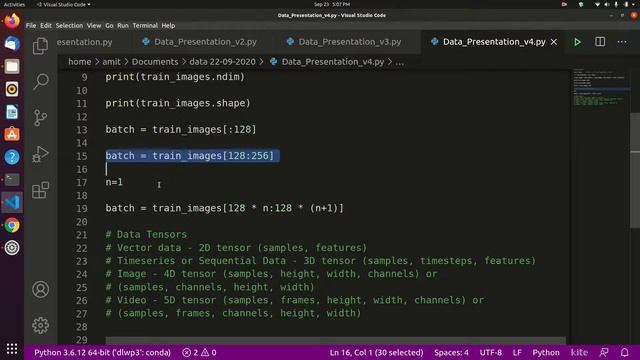This screenshot has height=360, width=640.
Task: Change LF end of line sequence
Action: coord(517,352)
